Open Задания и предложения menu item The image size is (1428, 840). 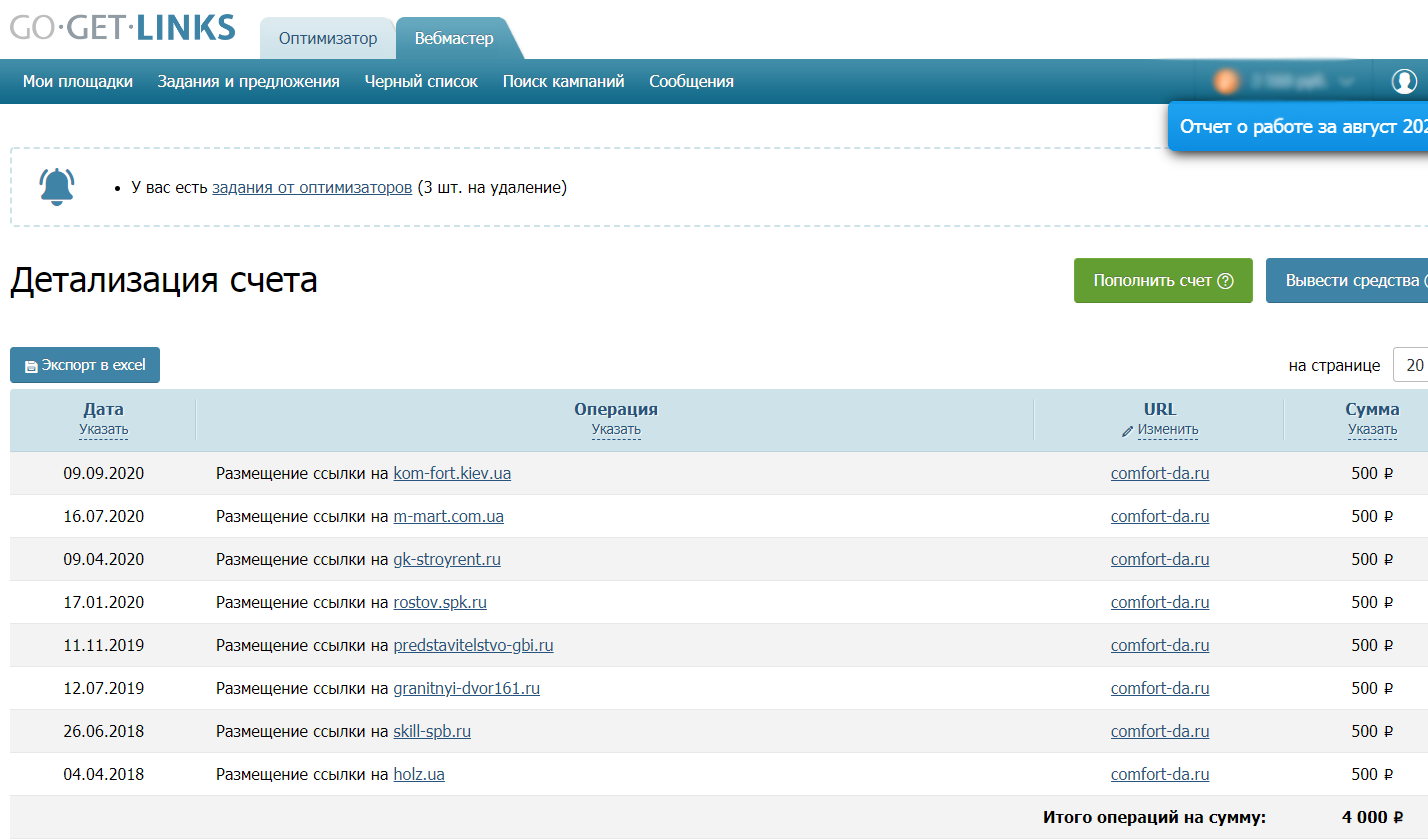click(x=248, y=82)
